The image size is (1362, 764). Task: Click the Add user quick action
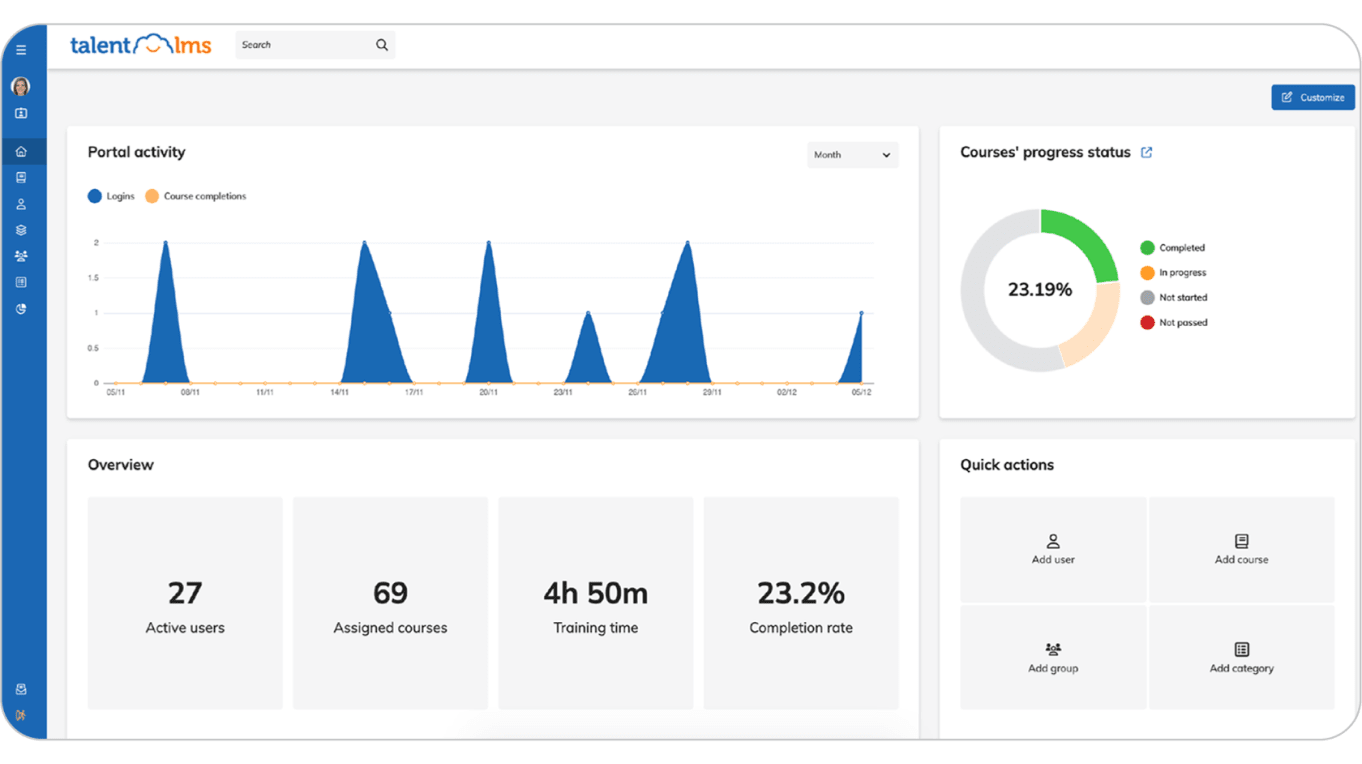(x=1053, y=549)
